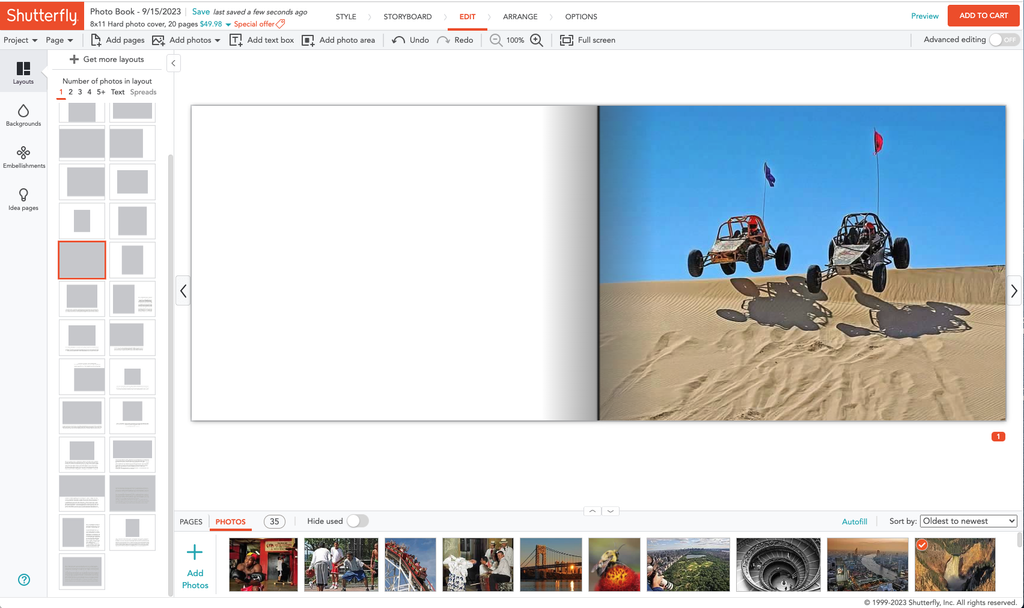Open help with the question mark icon
Screen dimensions: 1024x608
22,579
